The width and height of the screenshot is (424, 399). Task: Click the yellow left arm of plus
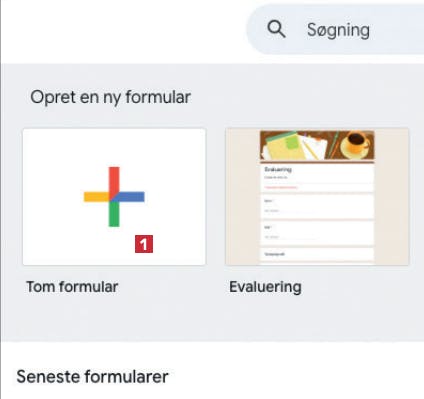[x=96, y=197]
